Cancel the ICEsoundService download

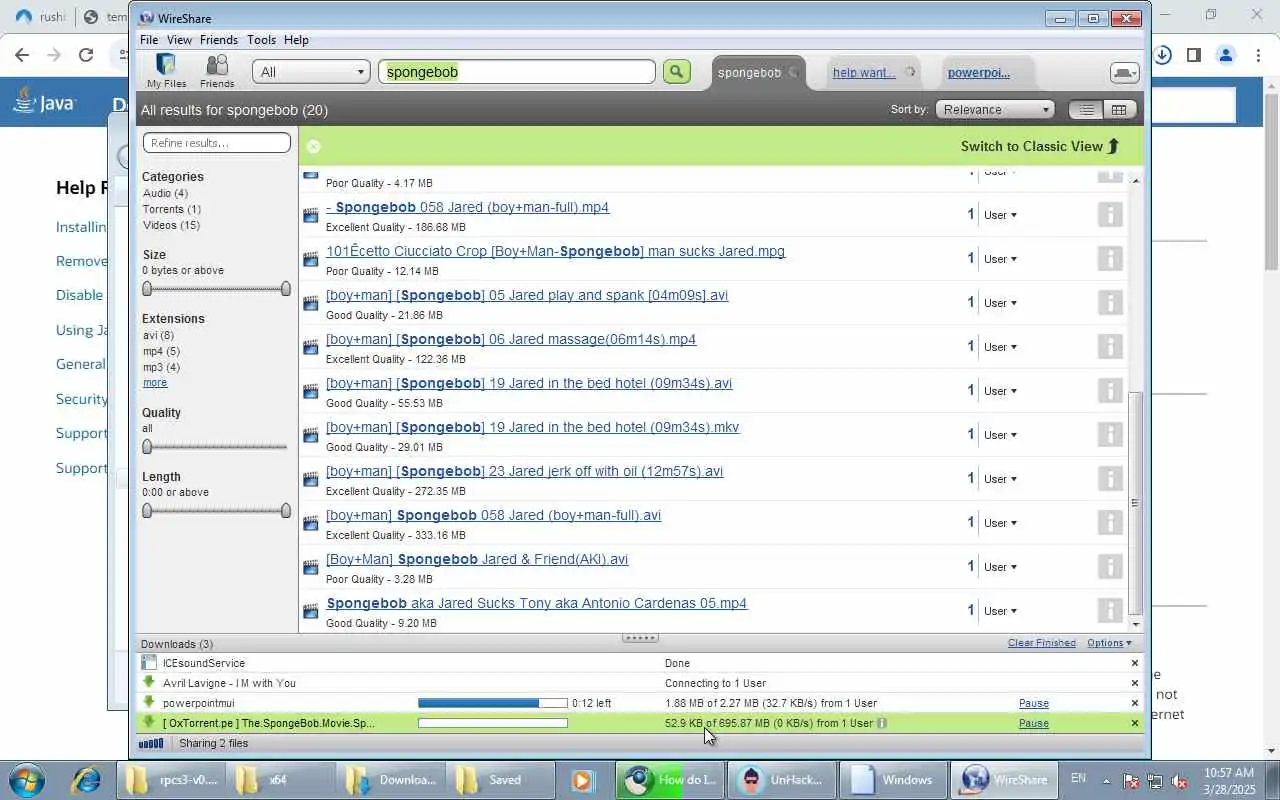(1135, 663)
